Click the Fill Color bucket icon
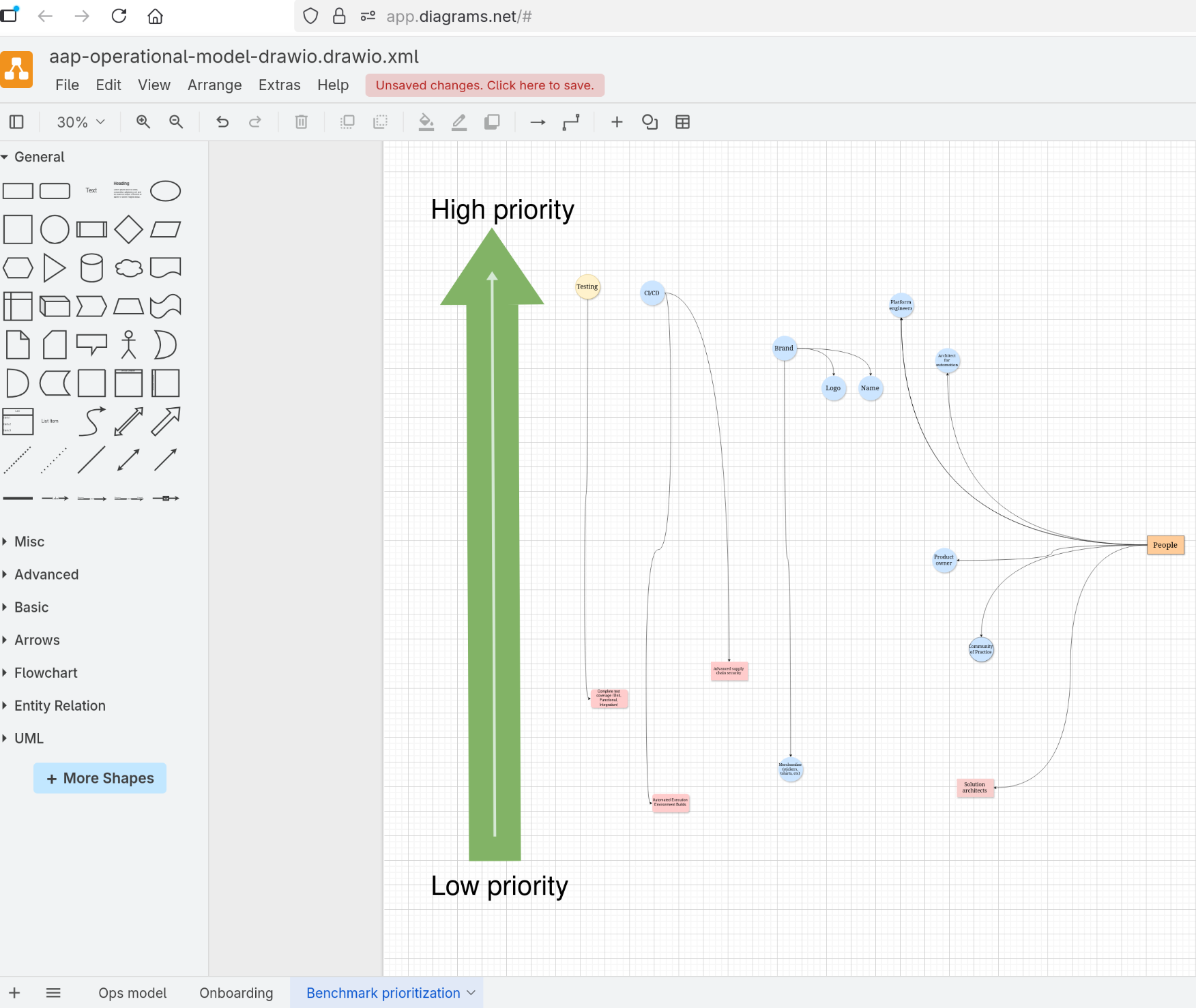 coord(426,122)
